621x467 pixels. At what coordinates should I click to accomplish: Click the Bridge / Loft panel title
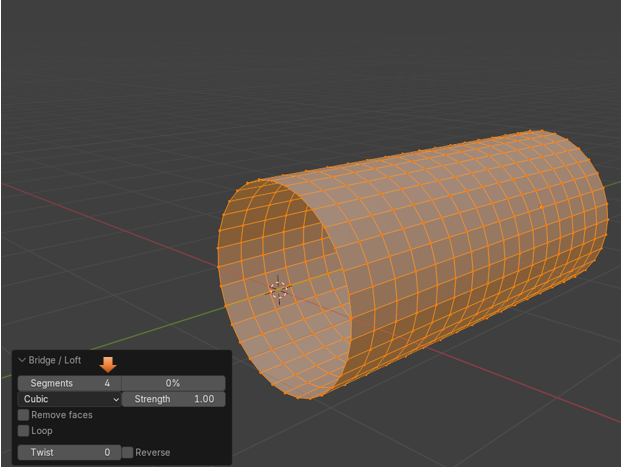point(55,360)
